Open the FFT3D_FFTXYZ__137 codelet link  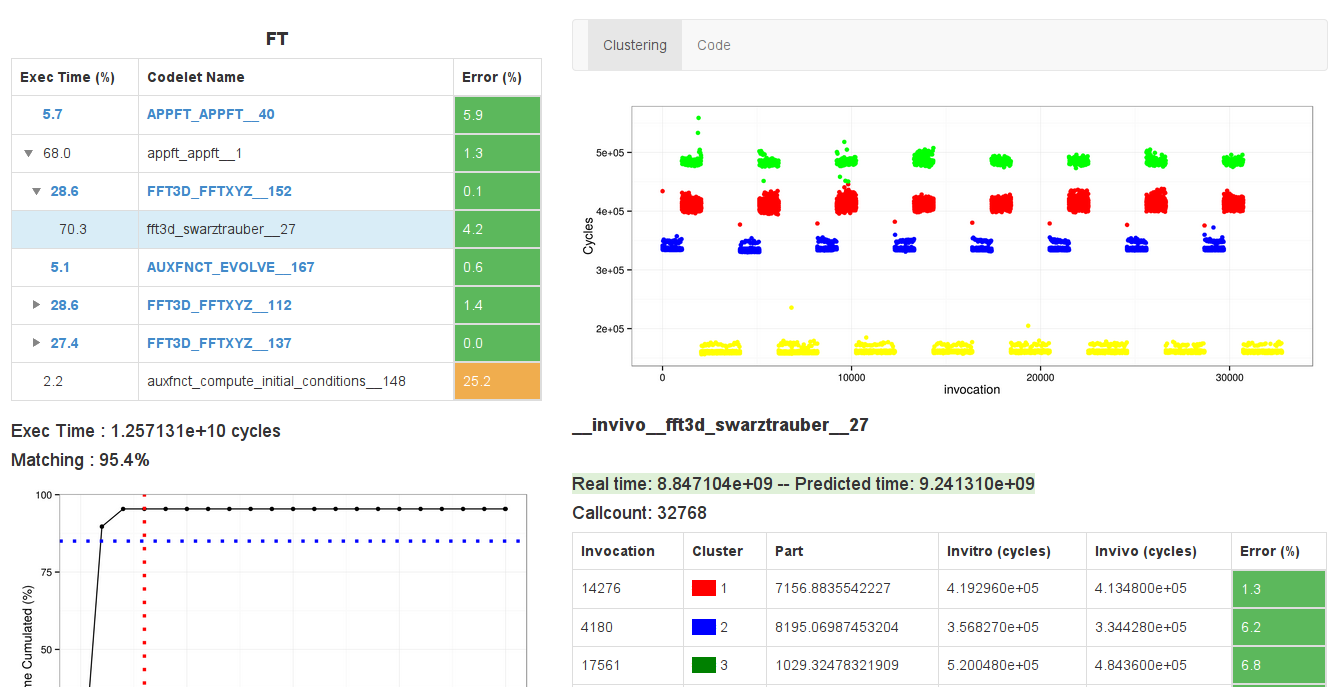219,343
